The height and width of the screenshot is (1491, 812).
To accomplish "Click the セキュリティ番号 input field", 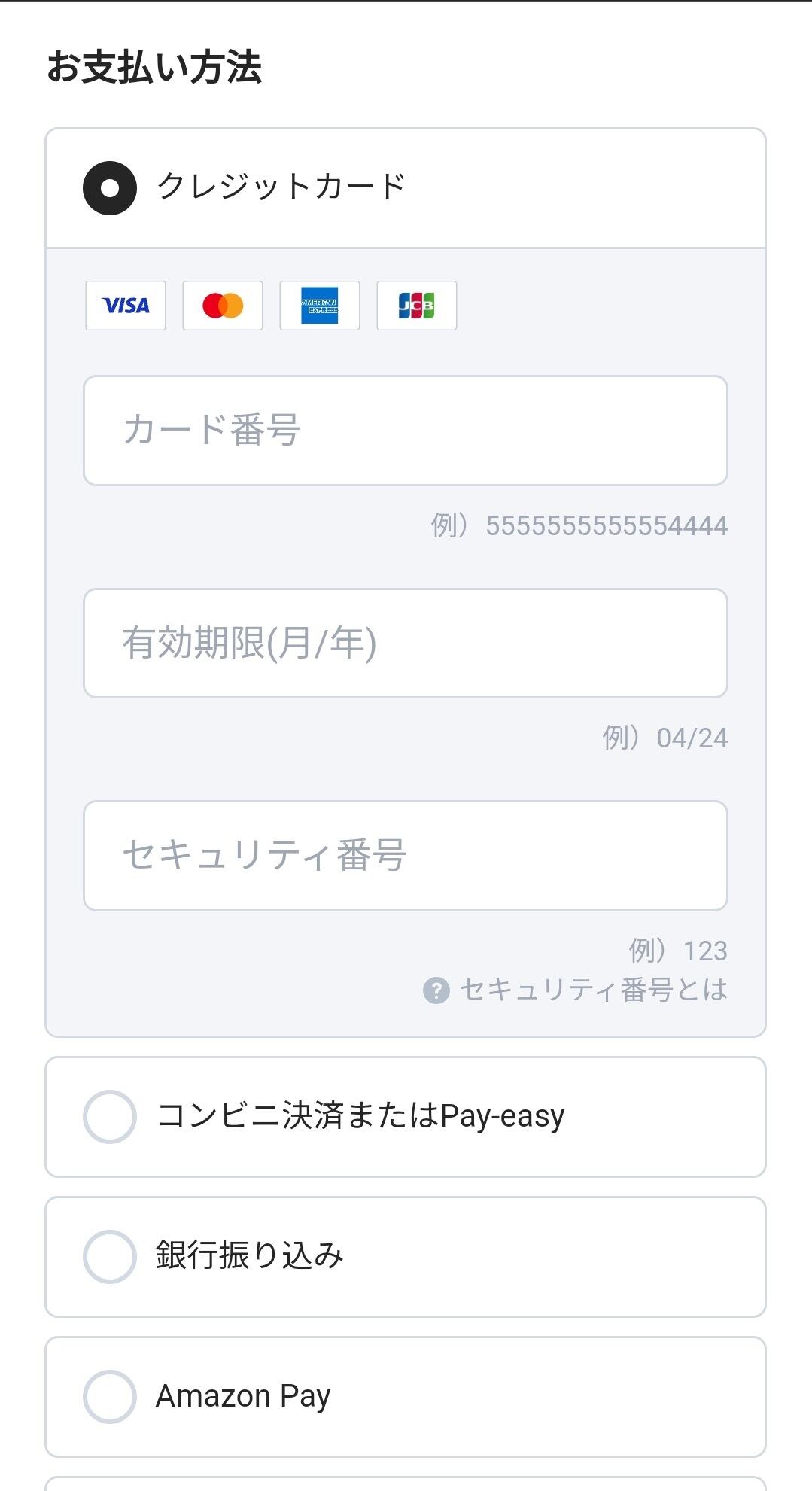I will pos(406,856).
